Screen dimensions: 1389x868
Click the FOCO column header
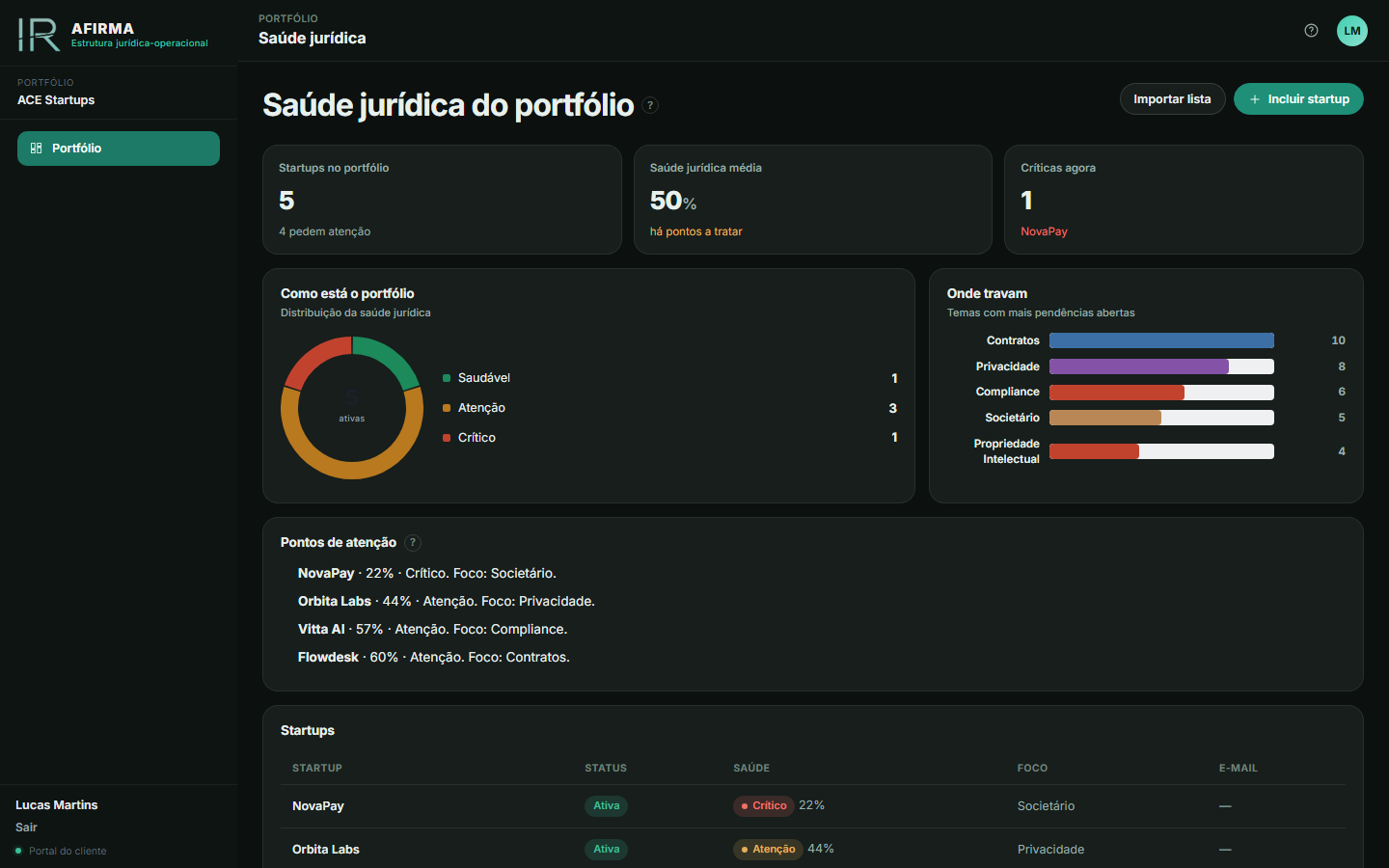click(x=1032, y=769)
